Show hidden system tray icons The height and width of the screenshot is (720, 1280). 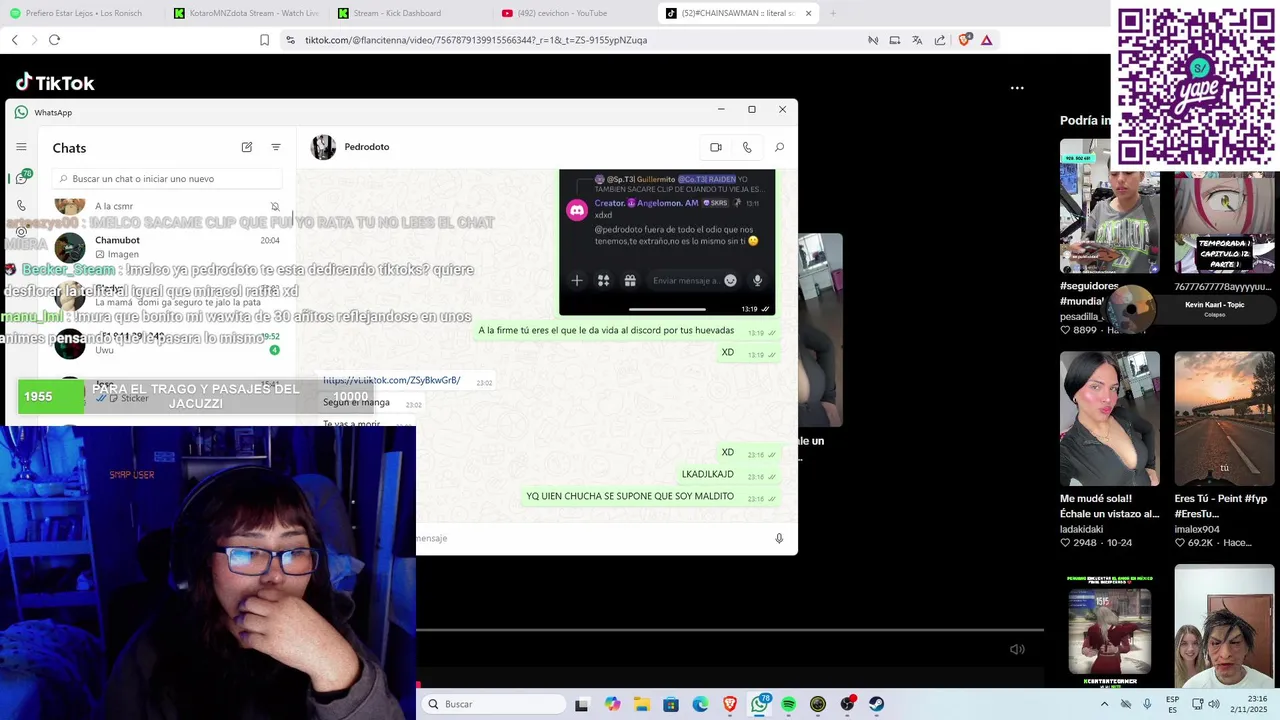(x=1104, y=704)
